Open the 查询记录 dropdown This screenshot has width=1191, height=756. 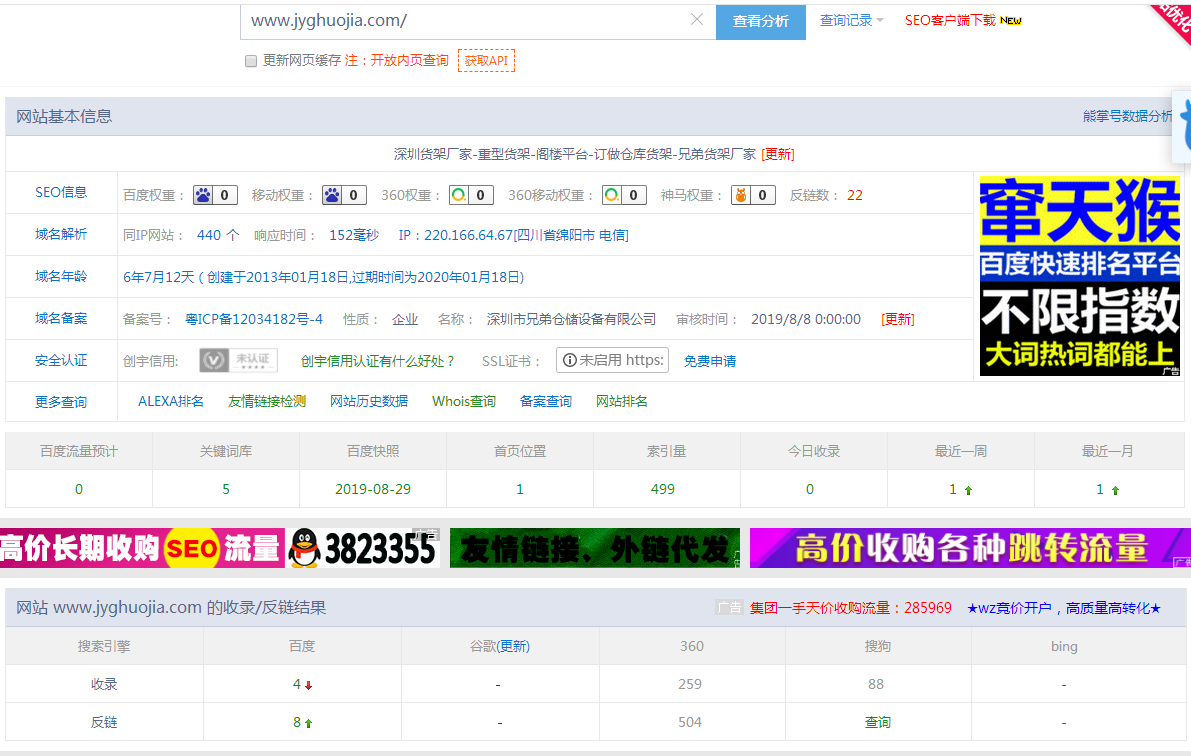point(851,21)
